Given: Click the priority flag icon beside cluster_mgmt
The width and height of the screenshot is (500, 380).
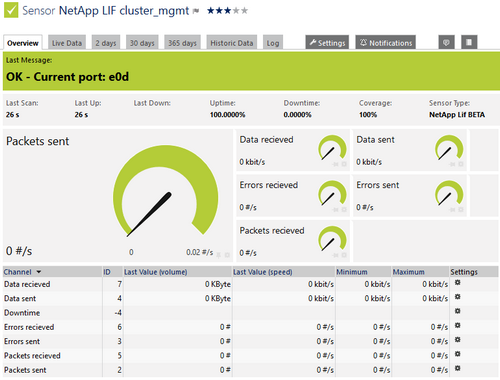Looking at the screenshot, I should pos(196,12).
